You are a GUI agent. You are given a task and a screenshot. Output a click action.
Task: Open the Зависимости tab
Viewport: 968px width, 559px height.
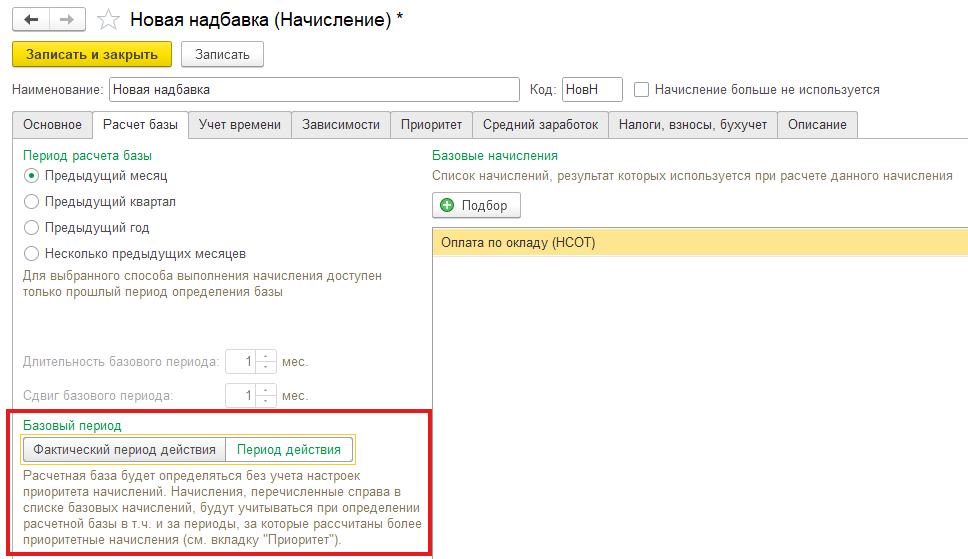pos(341,125)
